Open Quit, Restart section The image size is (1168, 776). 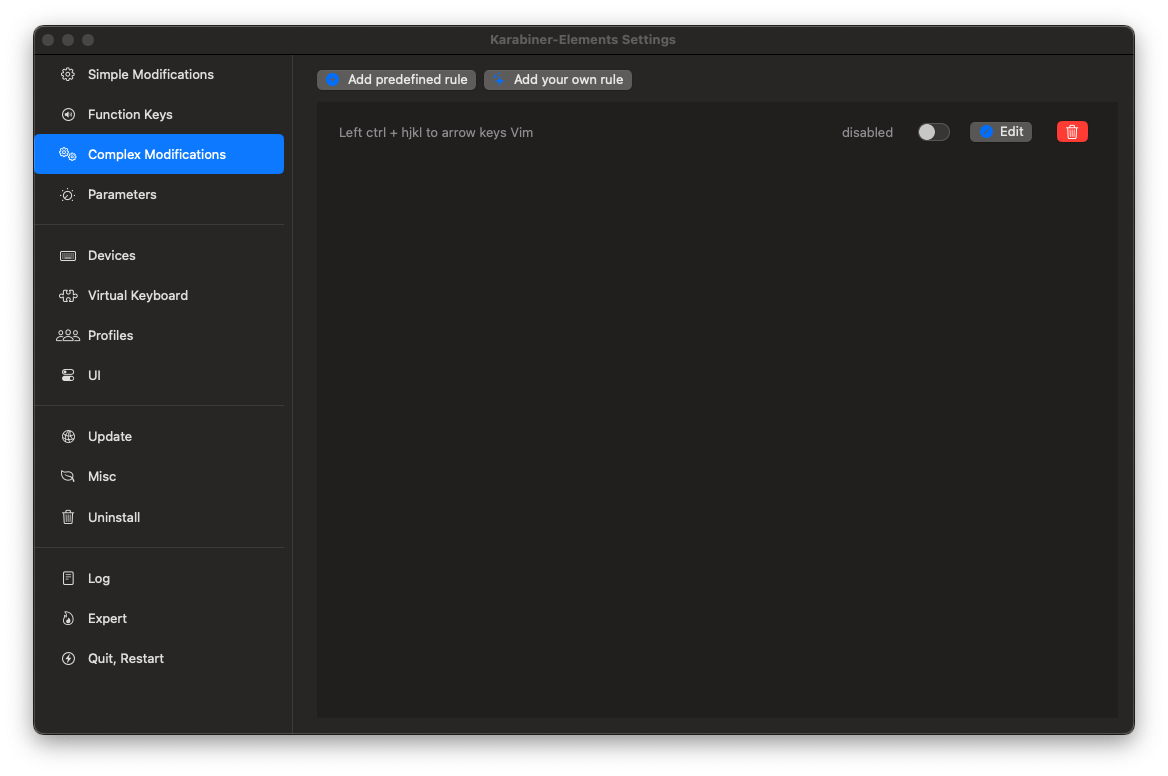[x=159, y=658]
